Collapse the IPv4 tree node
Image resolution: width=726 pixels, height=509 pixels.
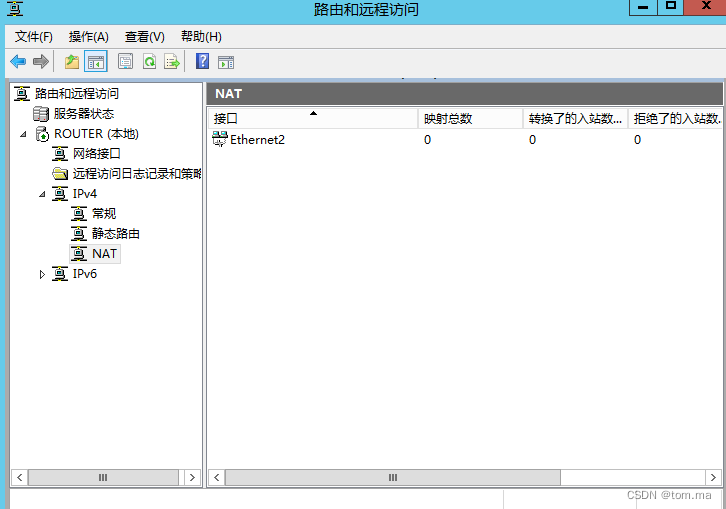pos(42,194)
